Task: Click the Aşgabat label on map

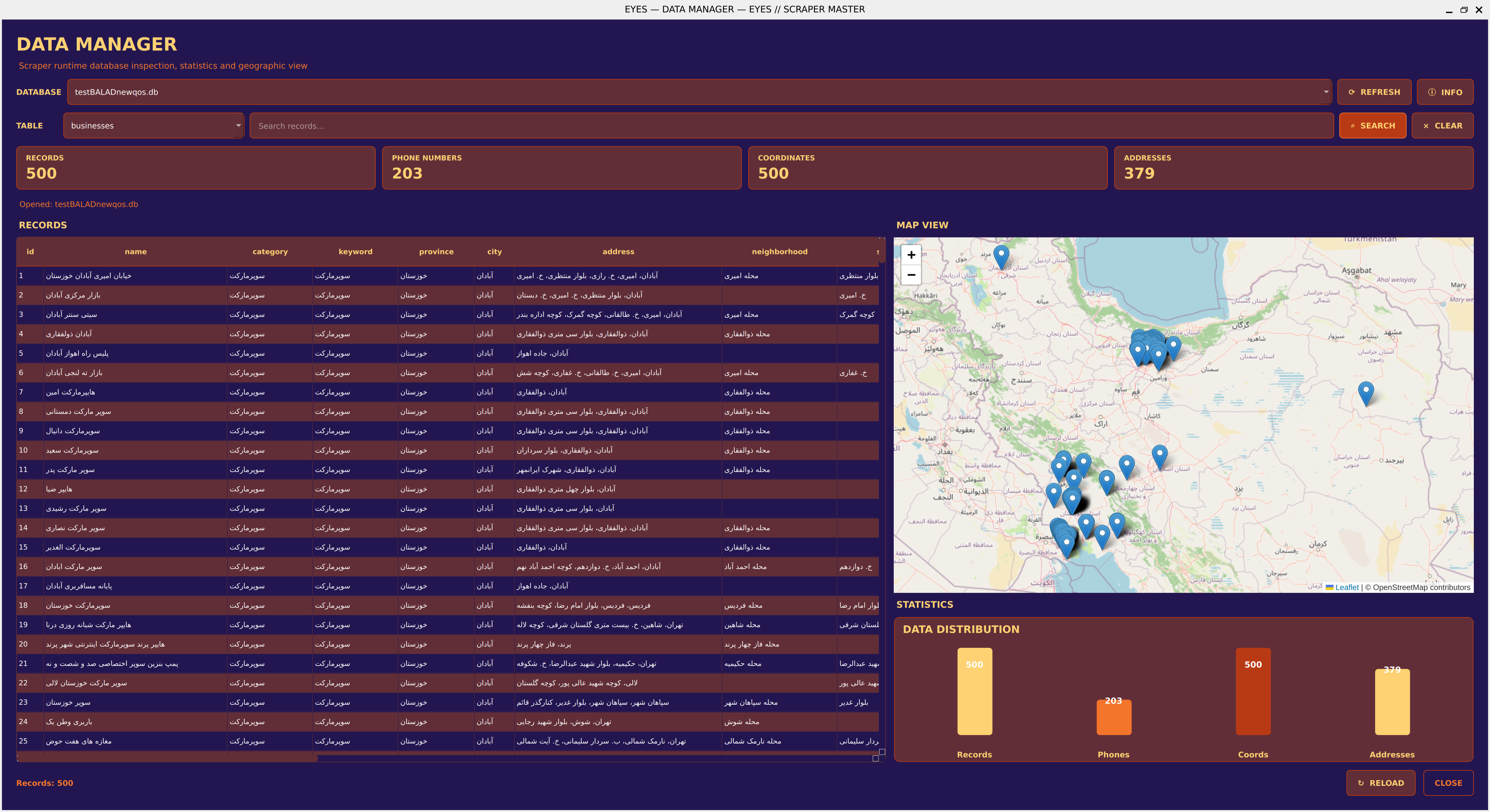Action: coord(1356,270)
